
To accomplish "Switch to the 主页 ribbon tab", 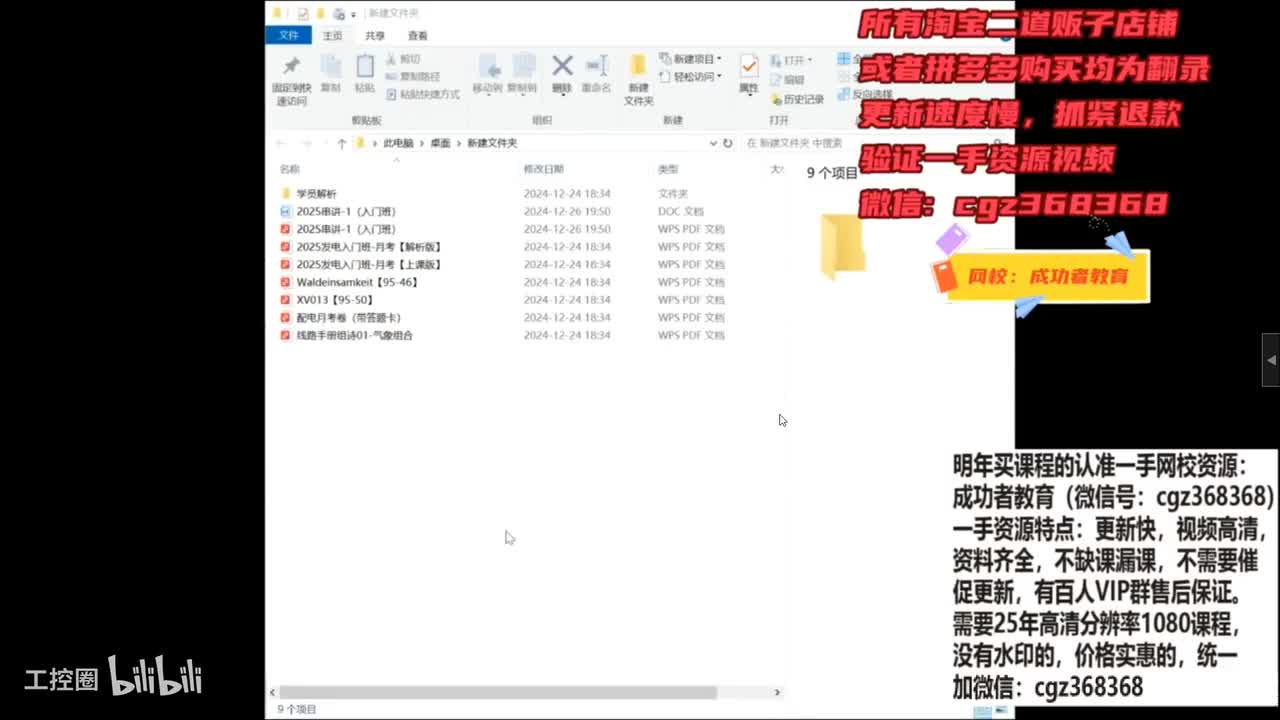I will coord(333,35).
